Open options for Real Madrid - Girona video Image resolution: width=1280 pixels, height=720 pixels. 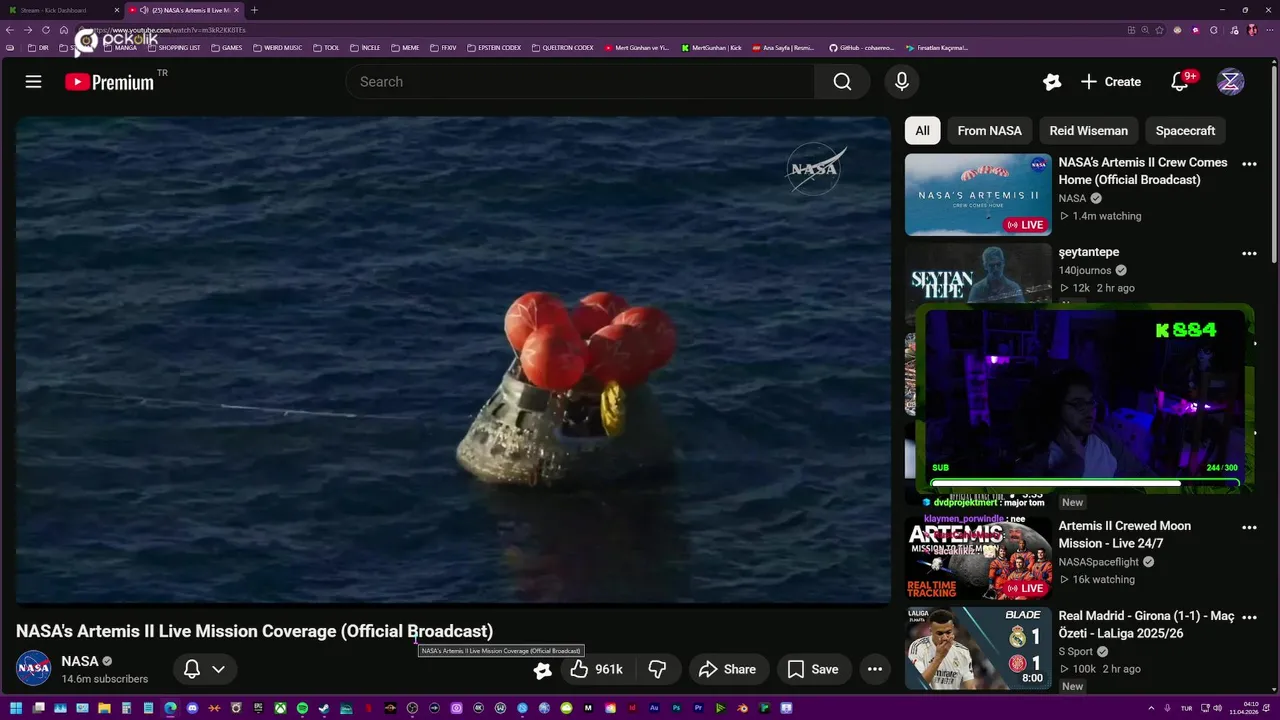pos(1249,617)
